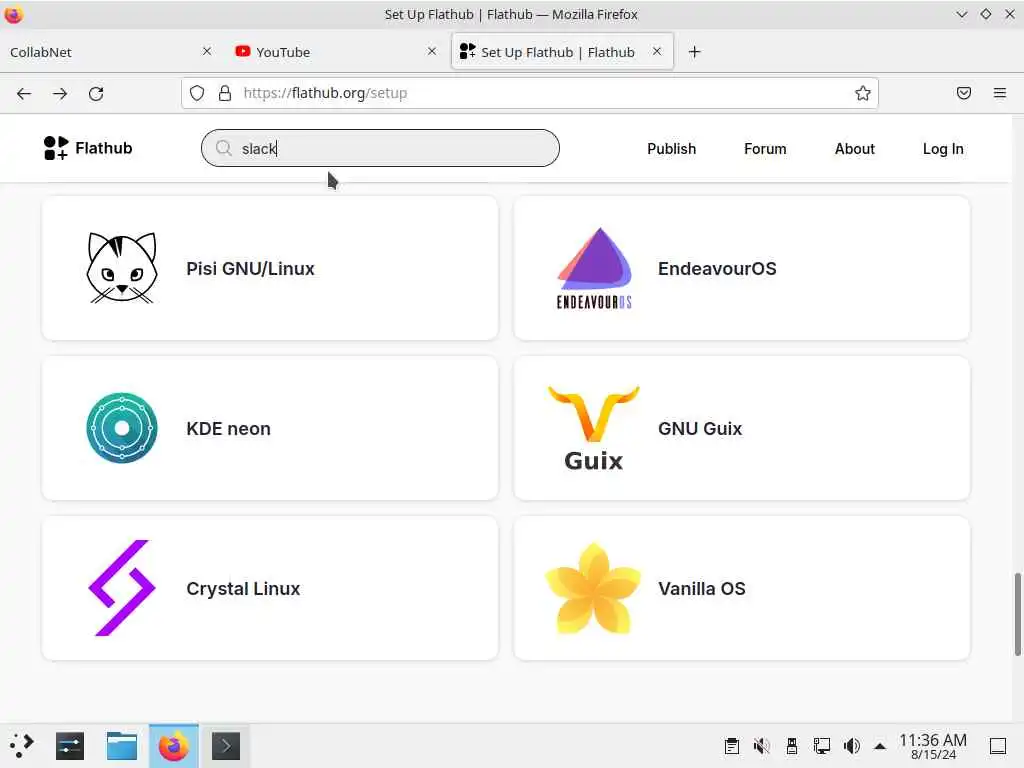Go to the Forum link

tap(765, 149)
